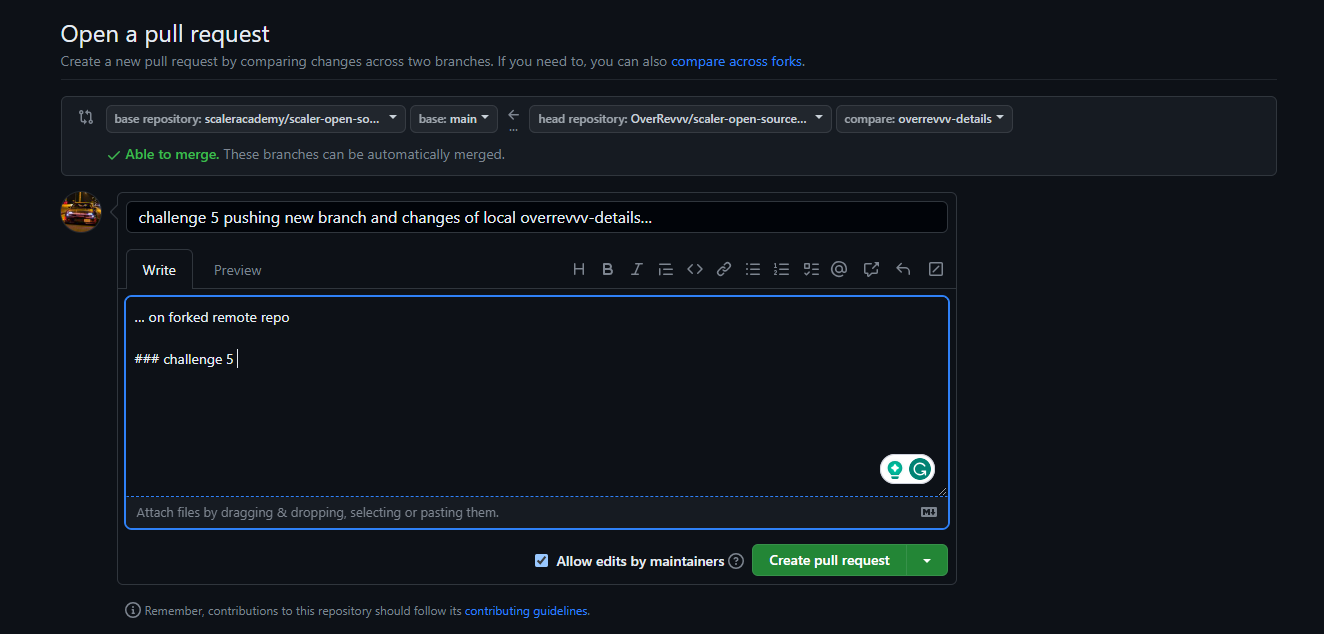Viewport: 1324px width, 634px height.
Task: Apply bold formatting in the editor
Action: pyautogui.click(x=608, y=268)
